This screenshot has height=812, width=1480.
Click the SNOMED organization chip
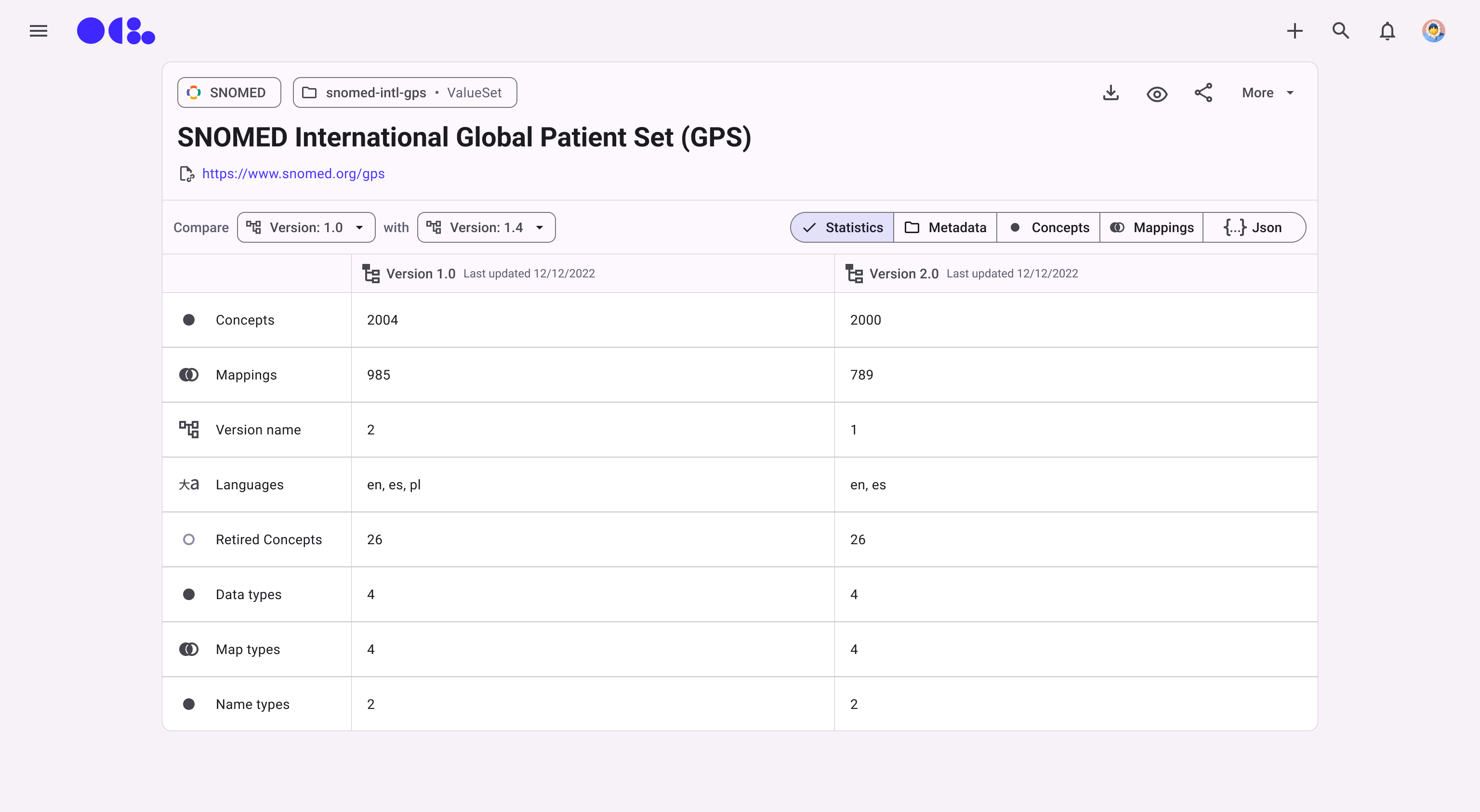[x=229, y=92]
